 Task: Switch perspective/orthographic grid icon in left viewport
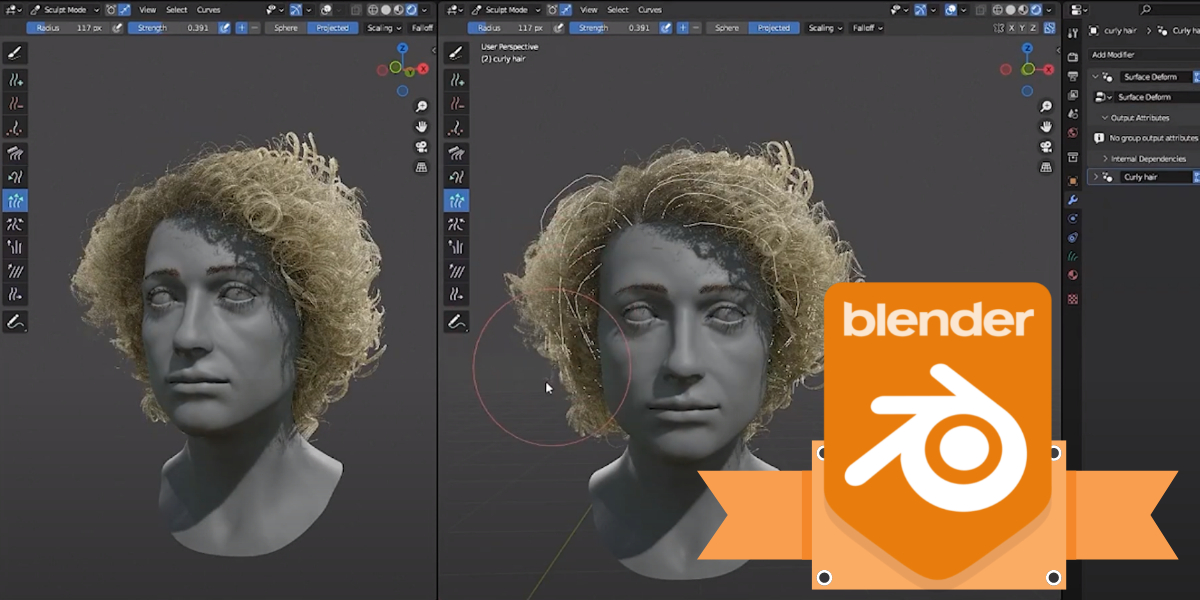coord(422,167)
